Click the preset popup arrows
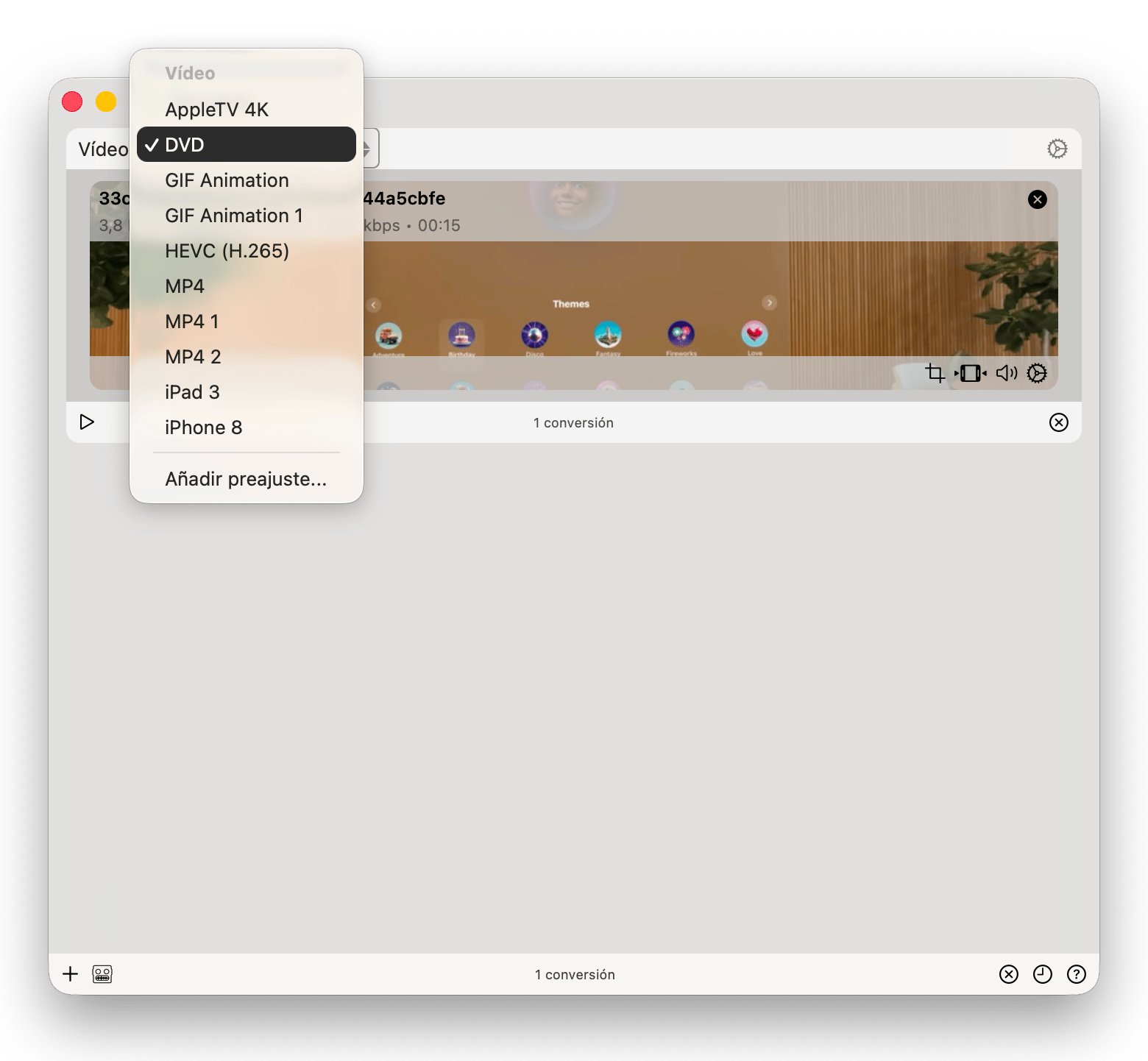Screen dimensions: 1148x1061 (x=368, y=149)
